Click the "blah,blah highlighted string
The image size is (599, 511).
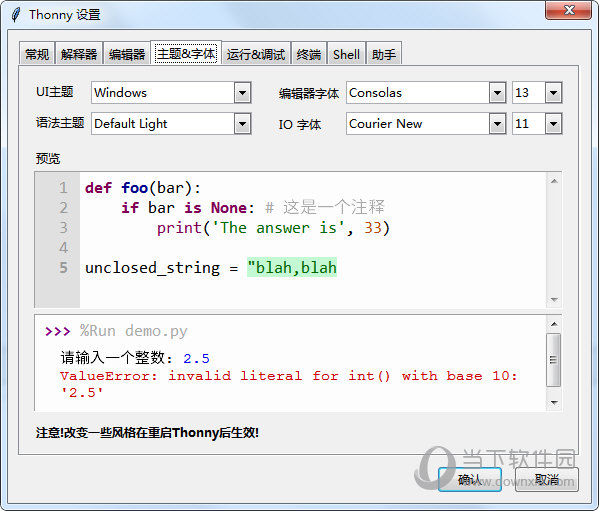[292, 267]
